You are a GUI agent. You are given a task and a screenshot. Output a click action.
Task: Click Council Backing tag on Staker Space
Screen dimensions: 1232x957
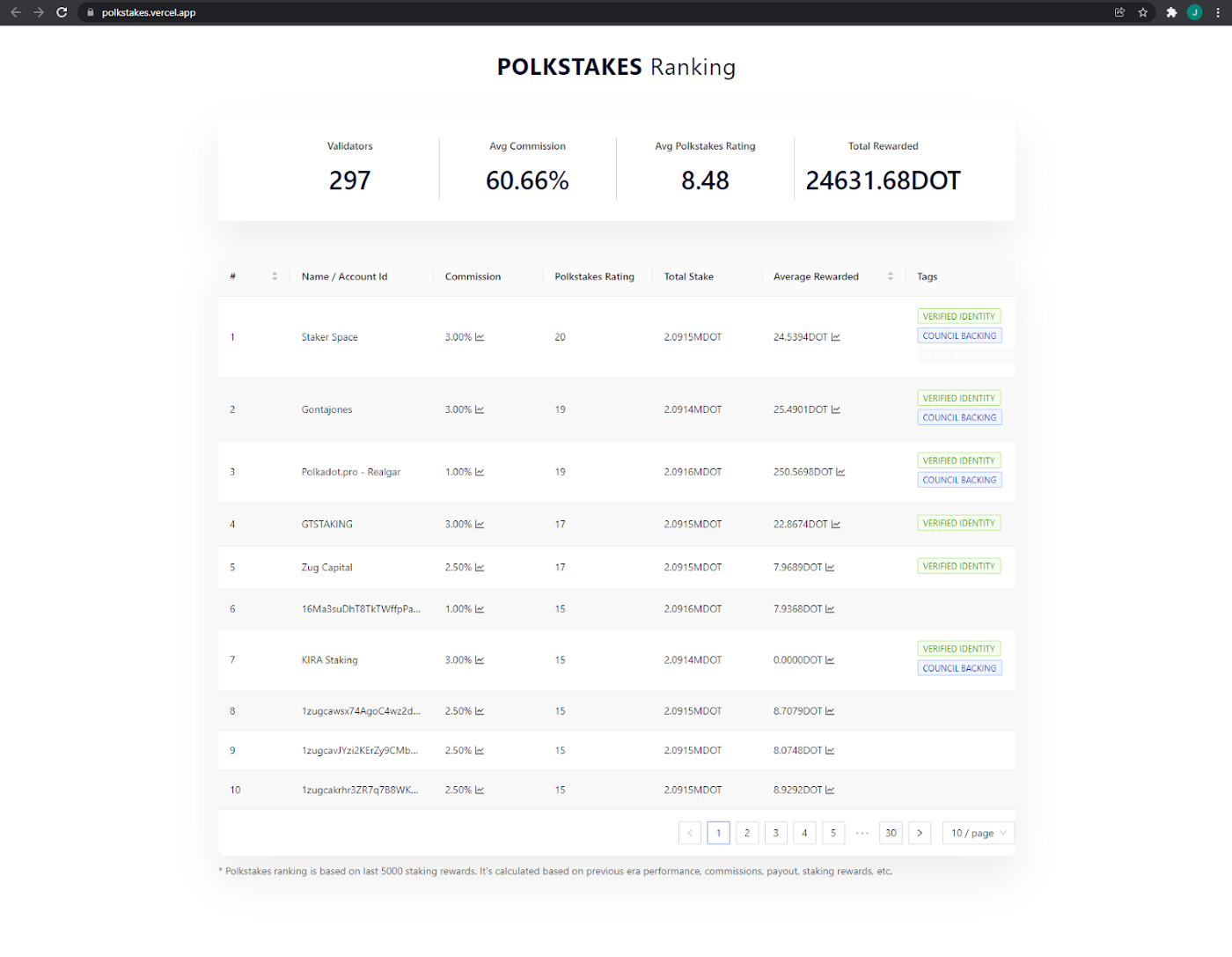click(x=959, y=335)
